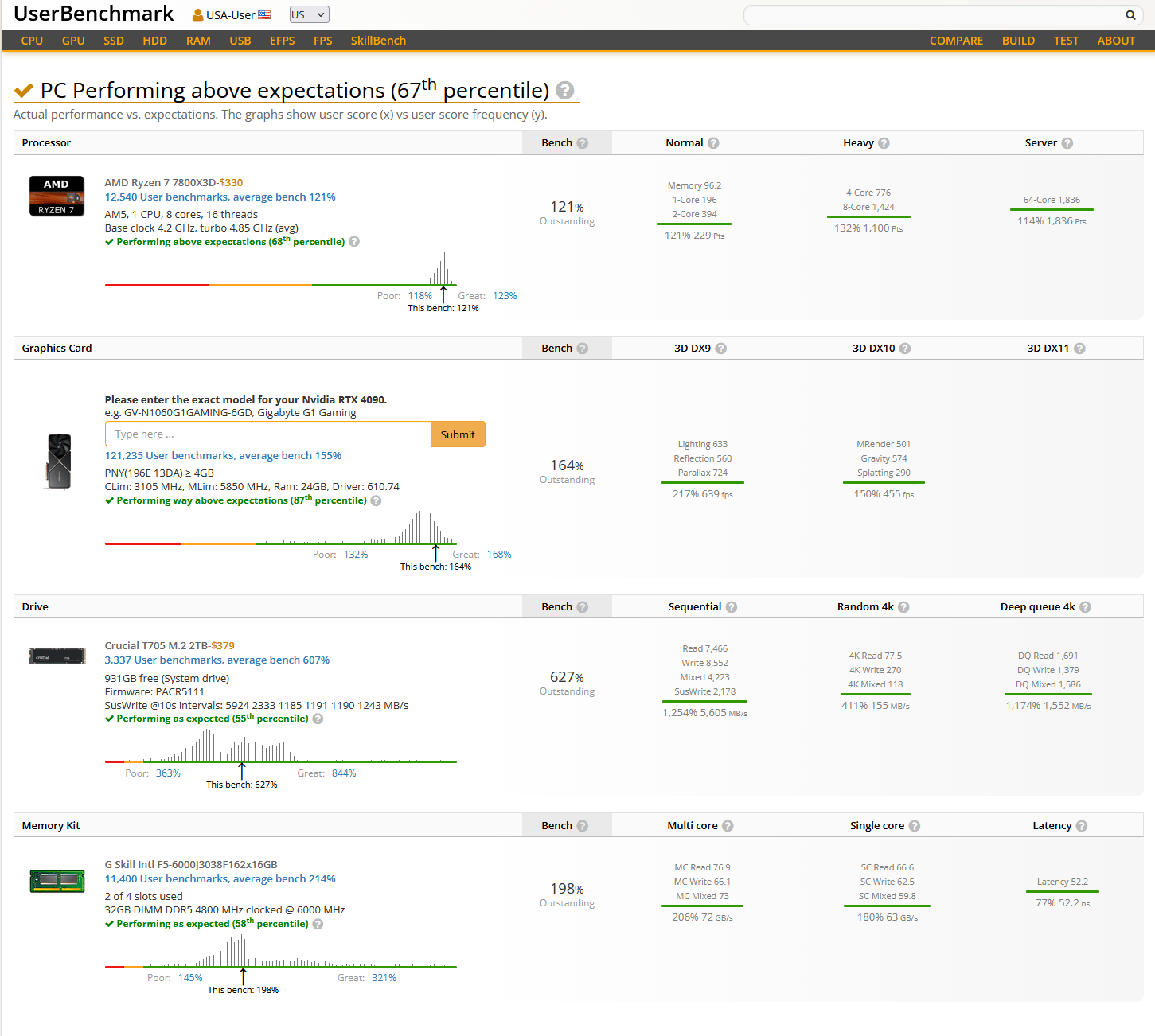Open help for Processor Bench column
1155x1036 pixels.
(583, 143)
